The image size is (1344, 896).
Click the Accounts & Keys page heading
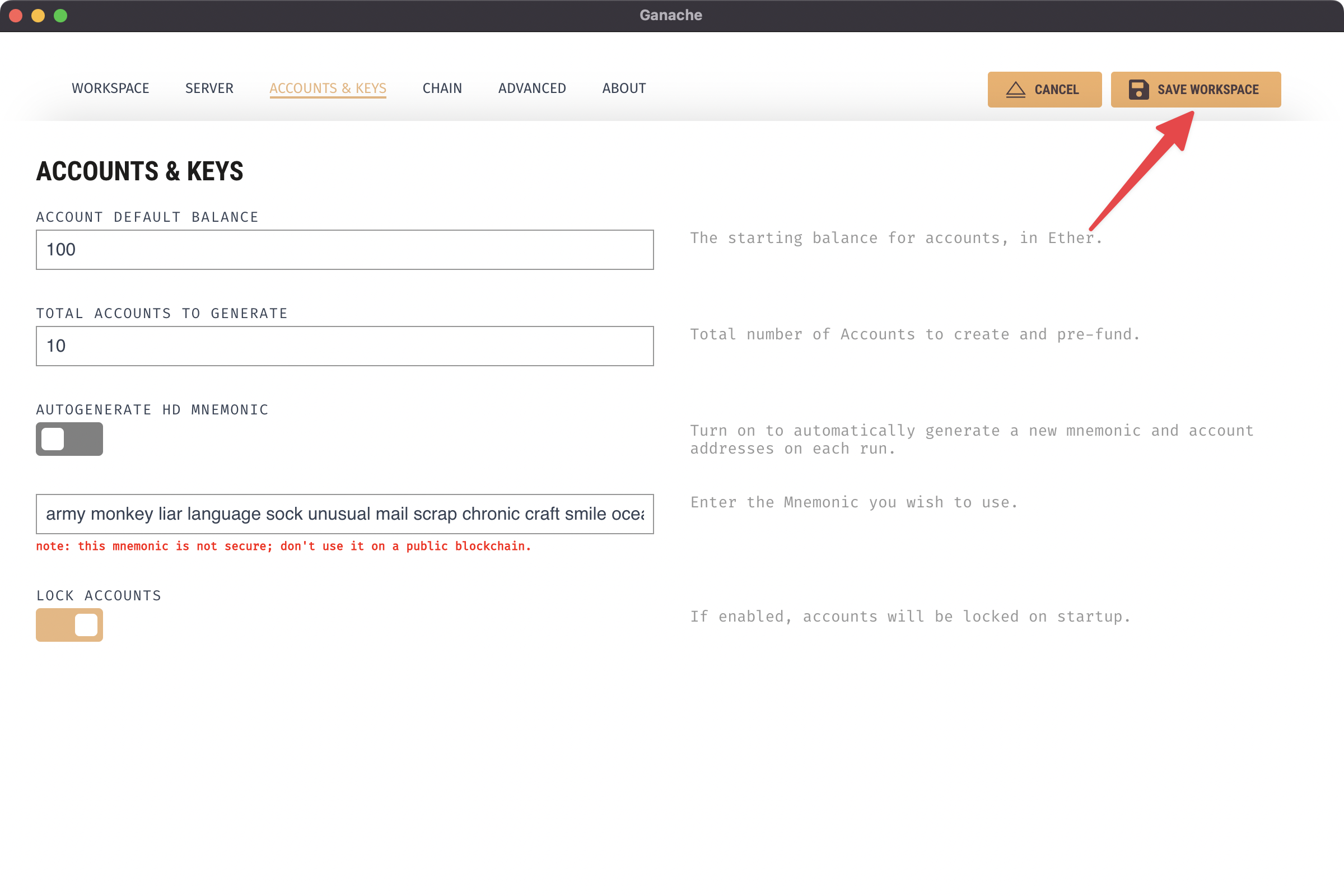pyautogui.click(x=140, y=171)
